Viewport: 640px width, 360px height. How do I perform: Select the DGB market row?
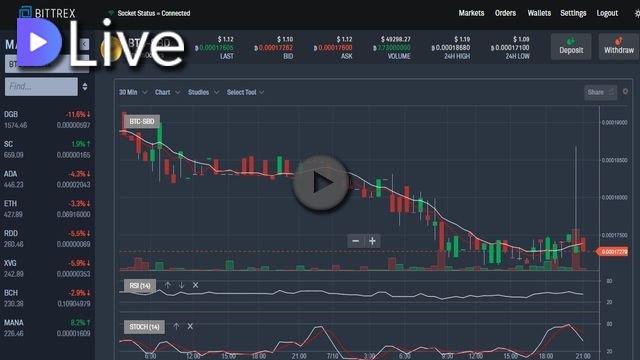pos(47,120)
